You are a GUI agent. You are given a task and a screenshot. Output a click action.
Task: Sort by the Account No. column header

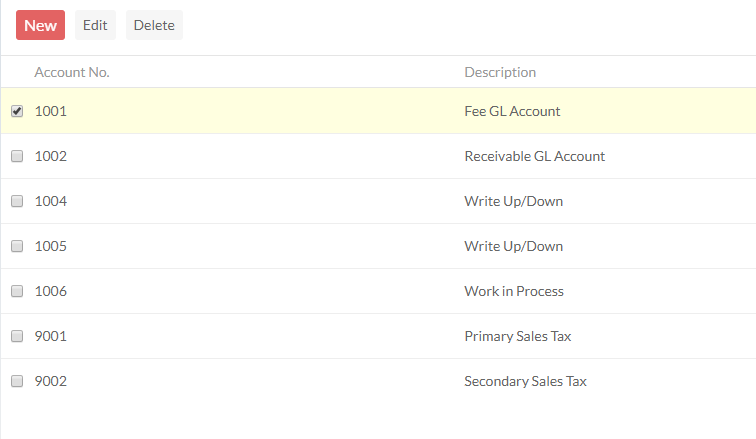[72, 73]
